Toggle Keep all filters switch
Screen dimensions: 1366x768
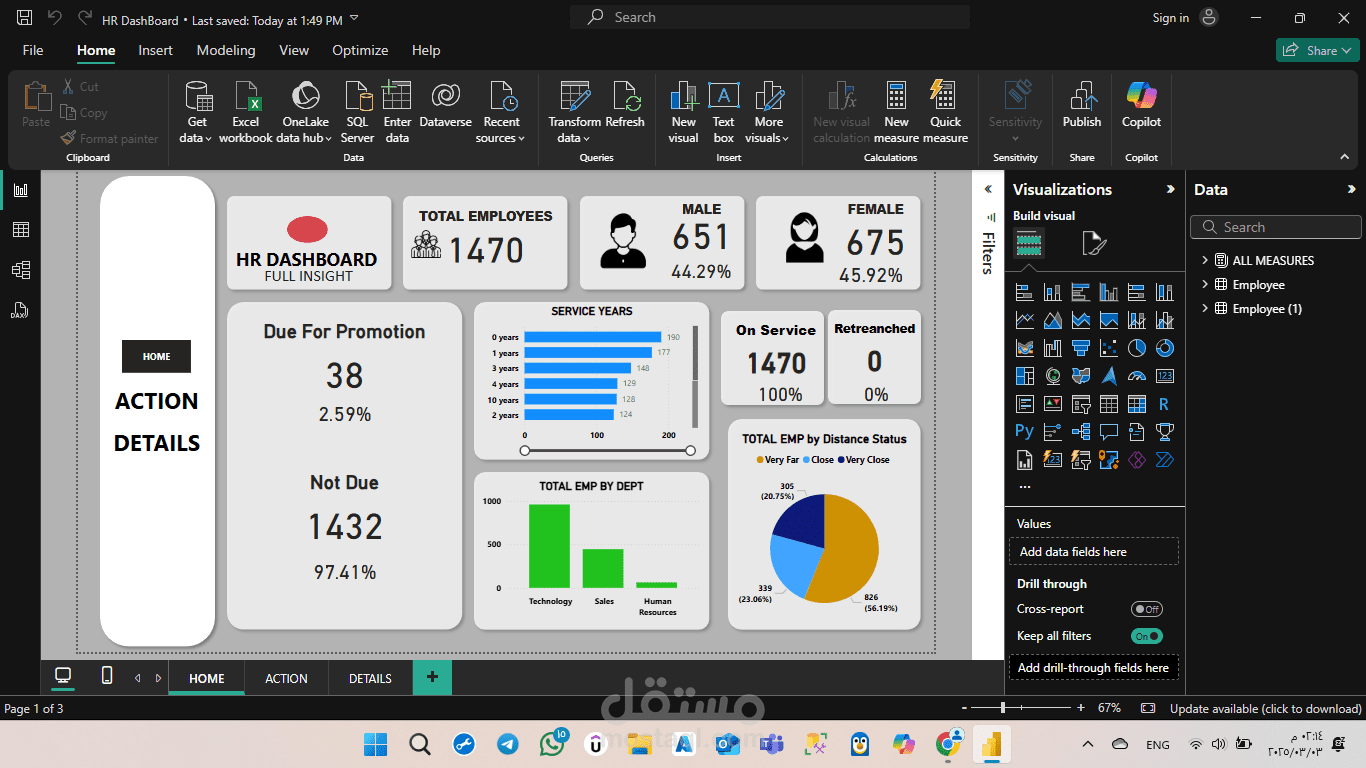point(1147,636)
